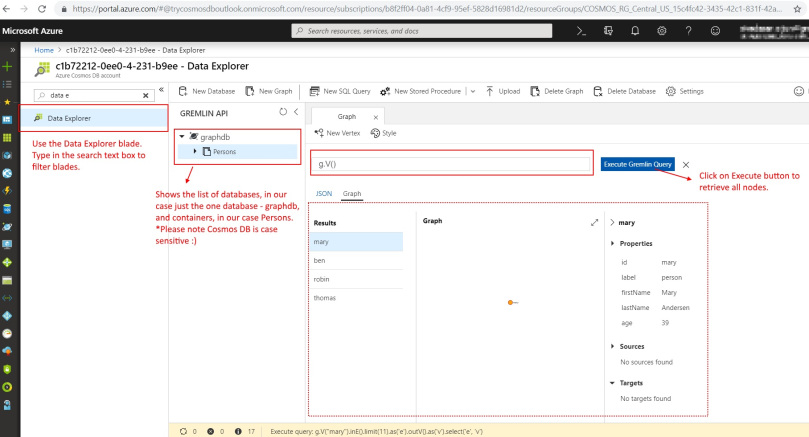809x437 pixels.
Task: Select ben in Results list
Action: click(358, 261)
